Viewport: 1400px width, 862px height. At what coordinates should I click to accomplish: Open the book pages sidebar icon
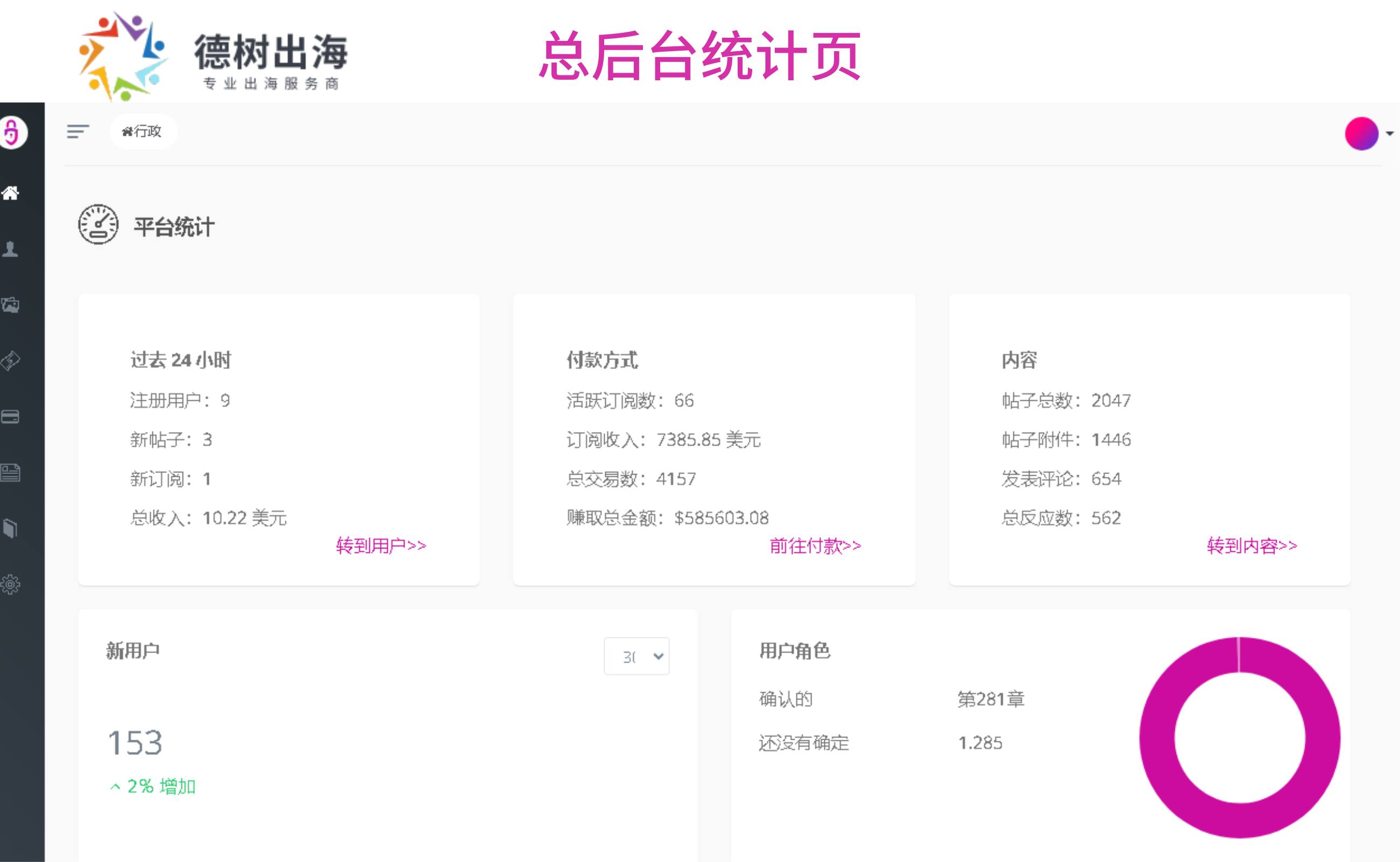[x=11, y=529]
